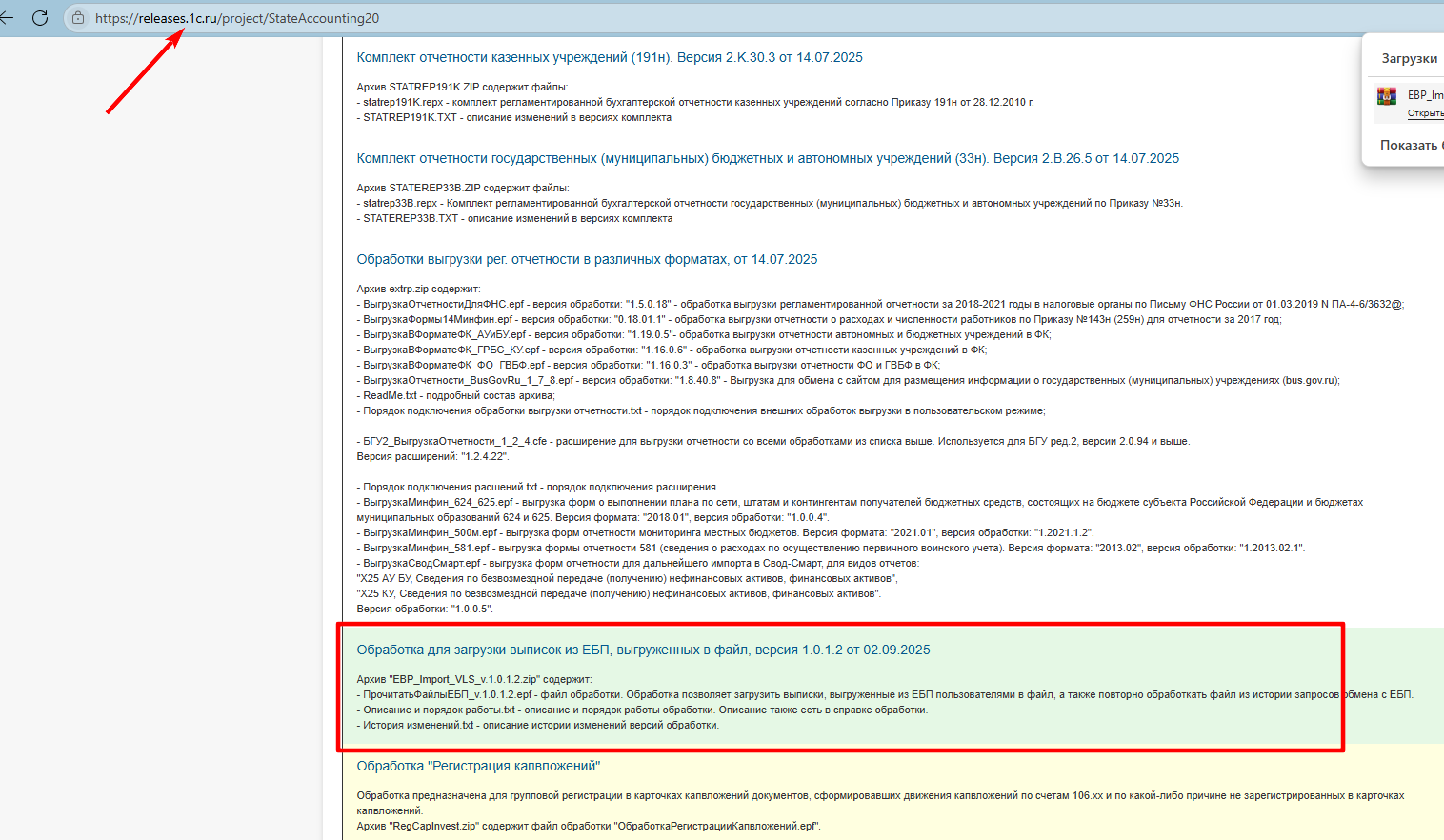Screen dimensions: 1444x840
Task: Click 'Показать' at bottom of downloads panel
Action: (x=1410, y=145)
